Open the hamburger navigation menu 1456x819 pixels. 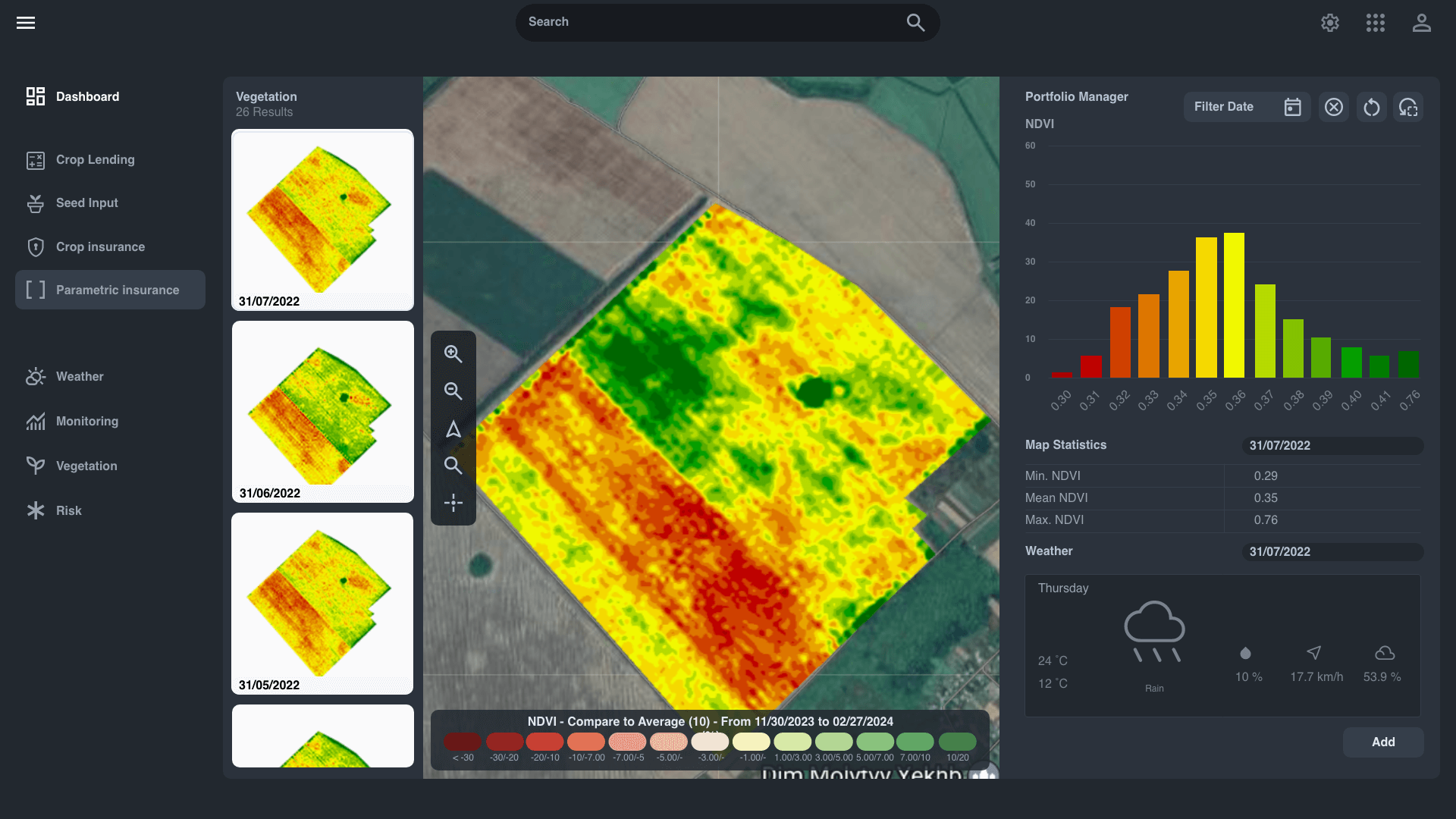(x=25, y=23)
